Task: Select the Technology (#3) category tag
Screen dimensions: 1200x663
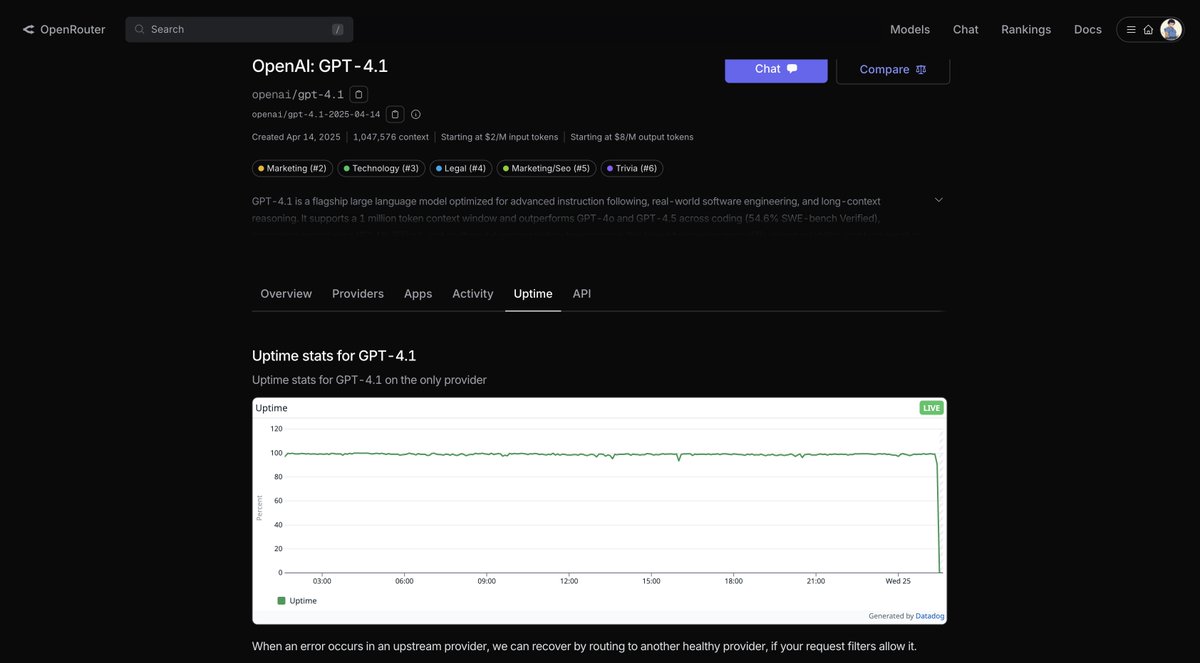Action: pos(381,169)
